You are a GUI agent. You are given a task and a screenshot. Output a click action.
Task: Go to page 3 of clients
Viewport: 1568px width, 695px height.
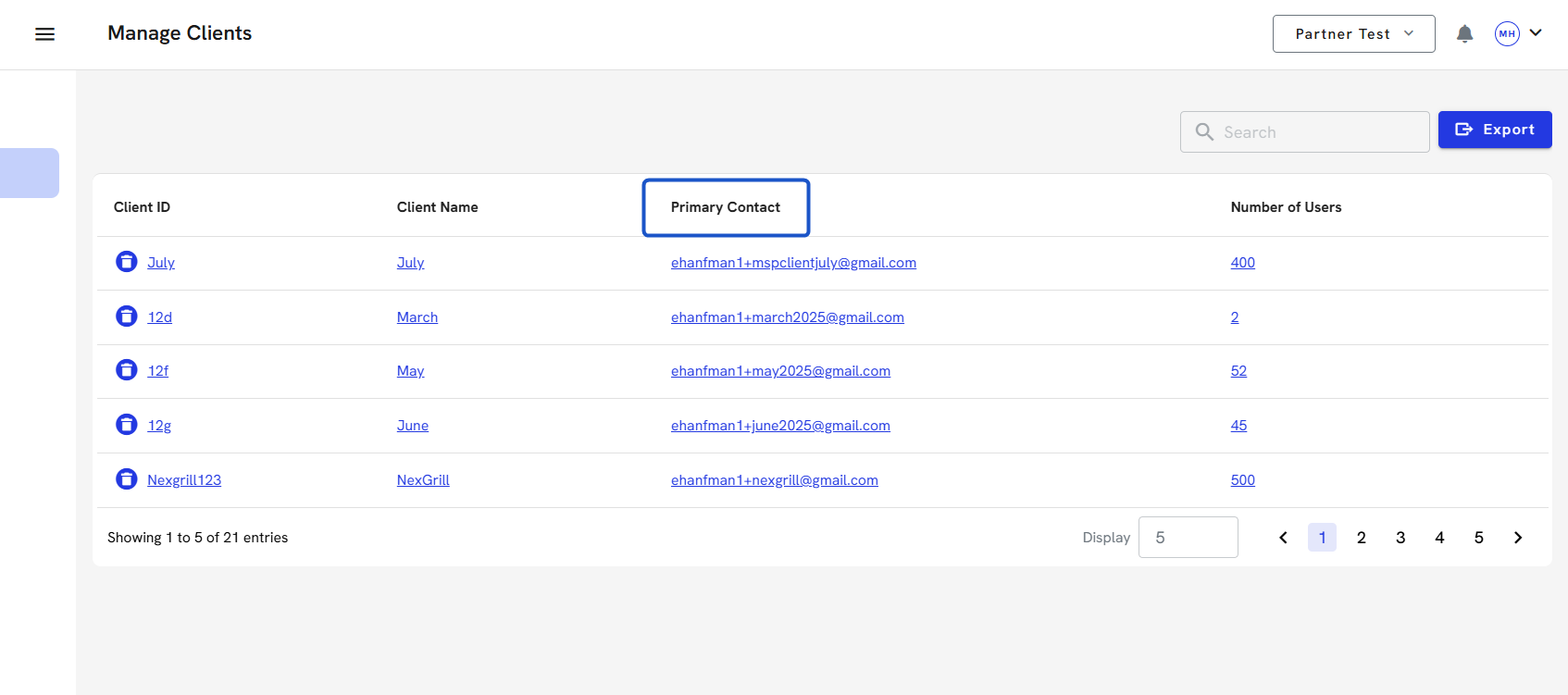click(1400, 538)
